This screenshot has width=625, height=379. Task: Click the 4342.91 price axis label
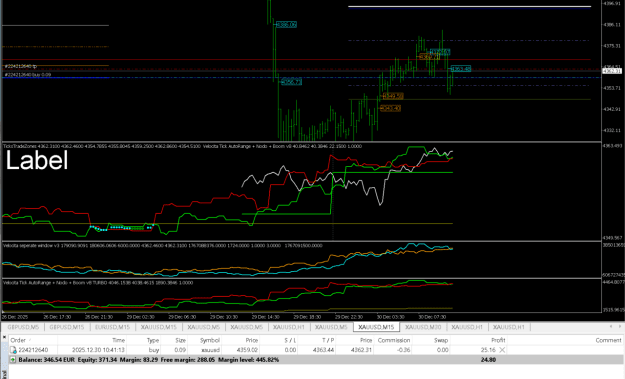tap(612, 109)
